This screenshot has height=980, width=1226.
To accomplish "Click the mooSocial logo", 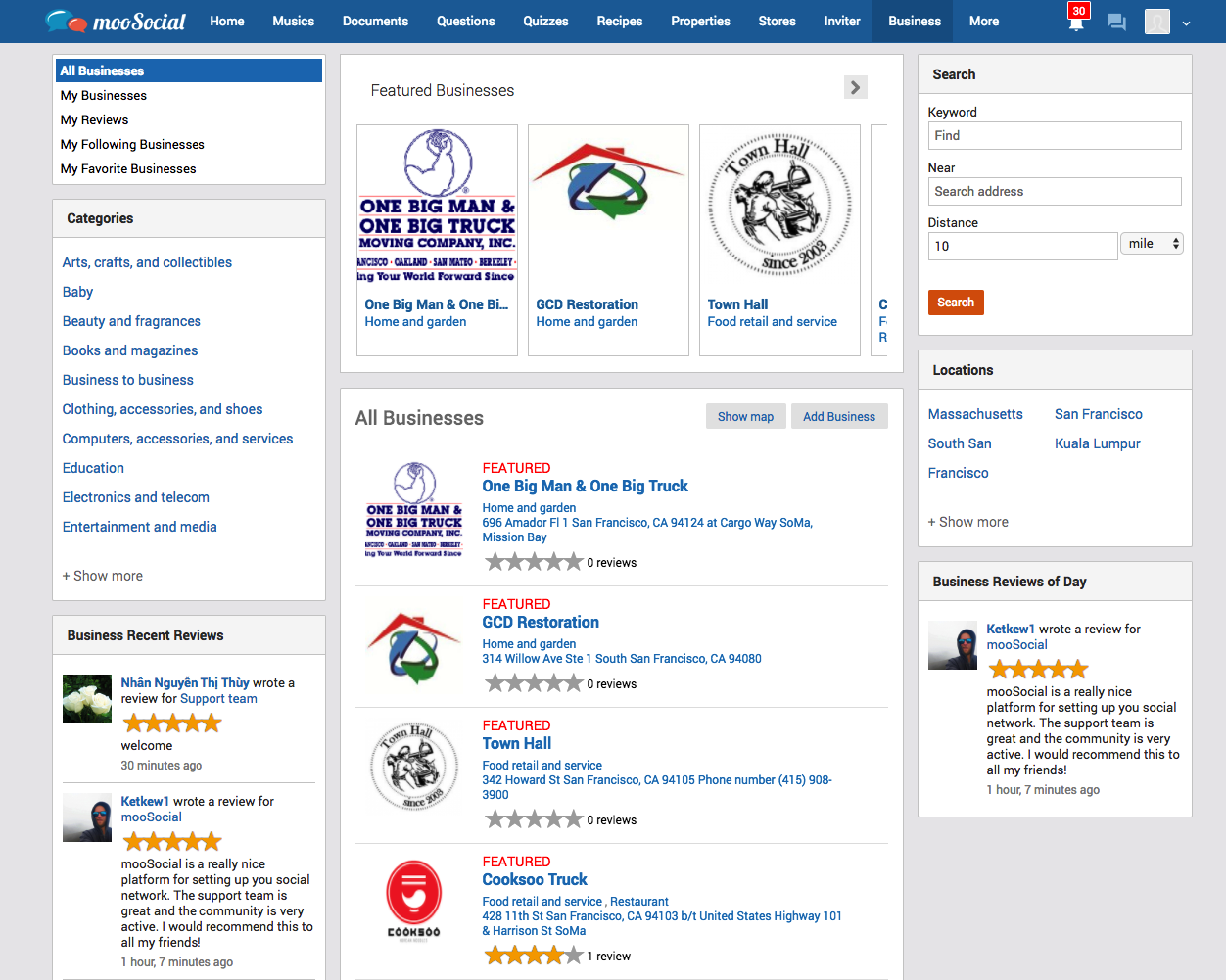I will tap(116, 21).
